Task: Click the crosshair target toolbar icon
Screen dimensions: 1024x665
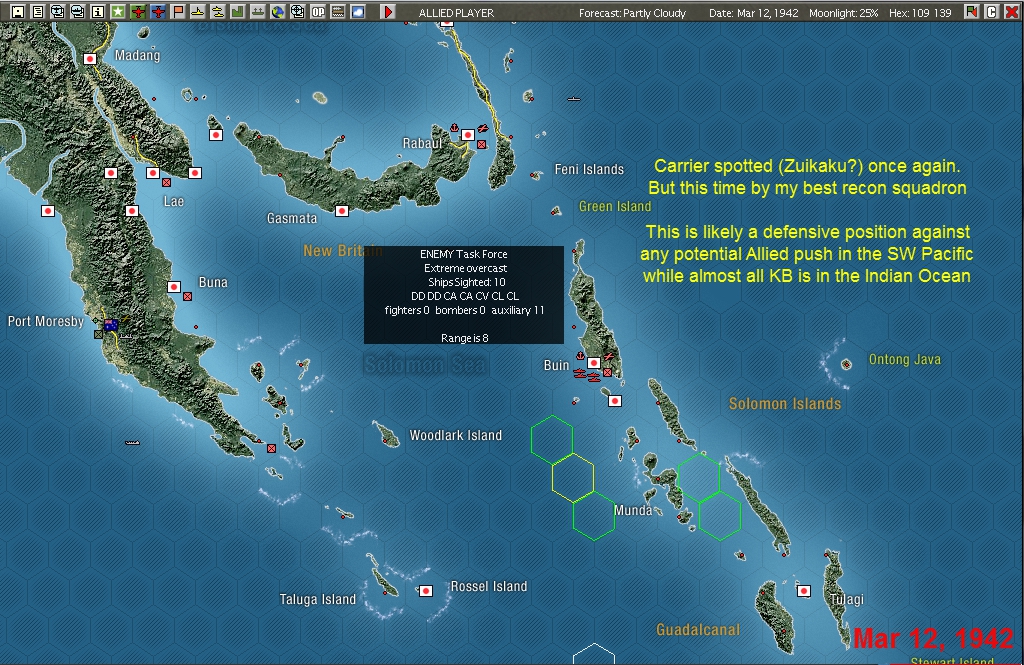Action: pyautogui.click(x=298, y=12)
